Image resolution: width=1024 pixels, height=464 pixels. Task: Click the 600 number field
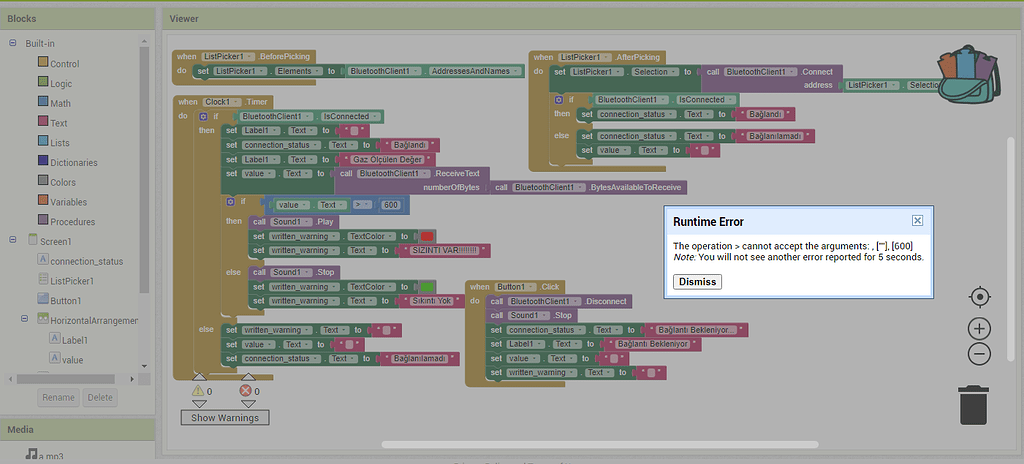click(x=390, y=205)
